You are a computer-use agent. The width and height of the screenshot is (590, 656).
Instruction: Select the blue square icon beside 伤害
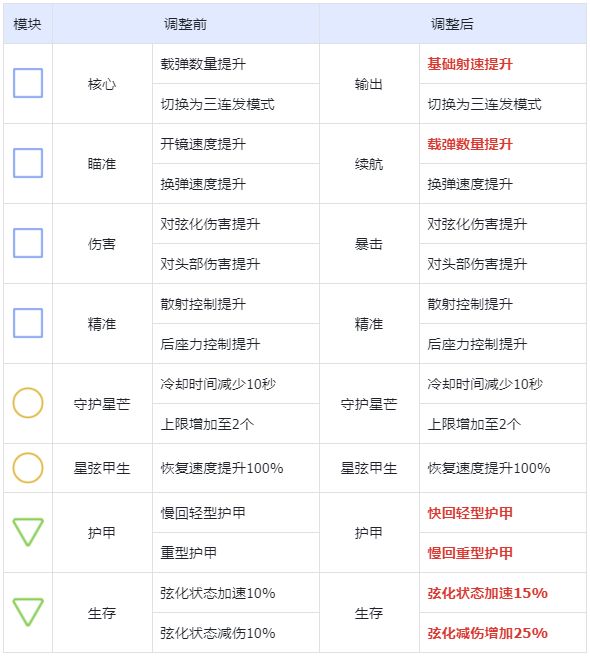pos(28,243)
